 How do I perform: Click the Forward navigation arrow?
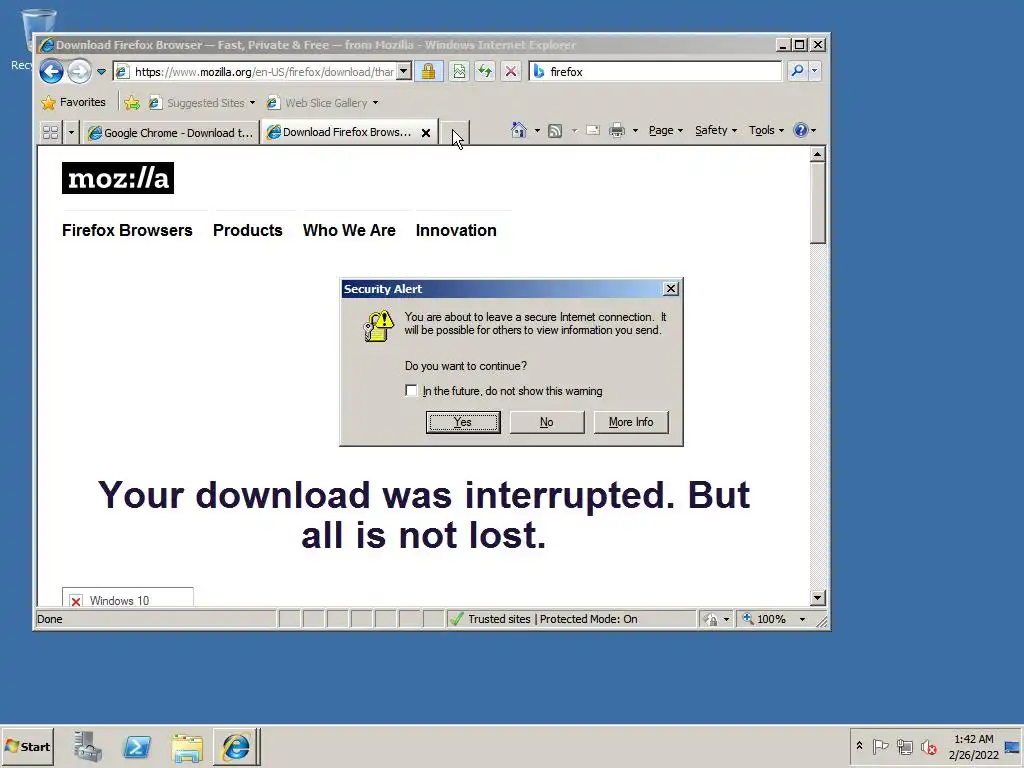(79, 71)
